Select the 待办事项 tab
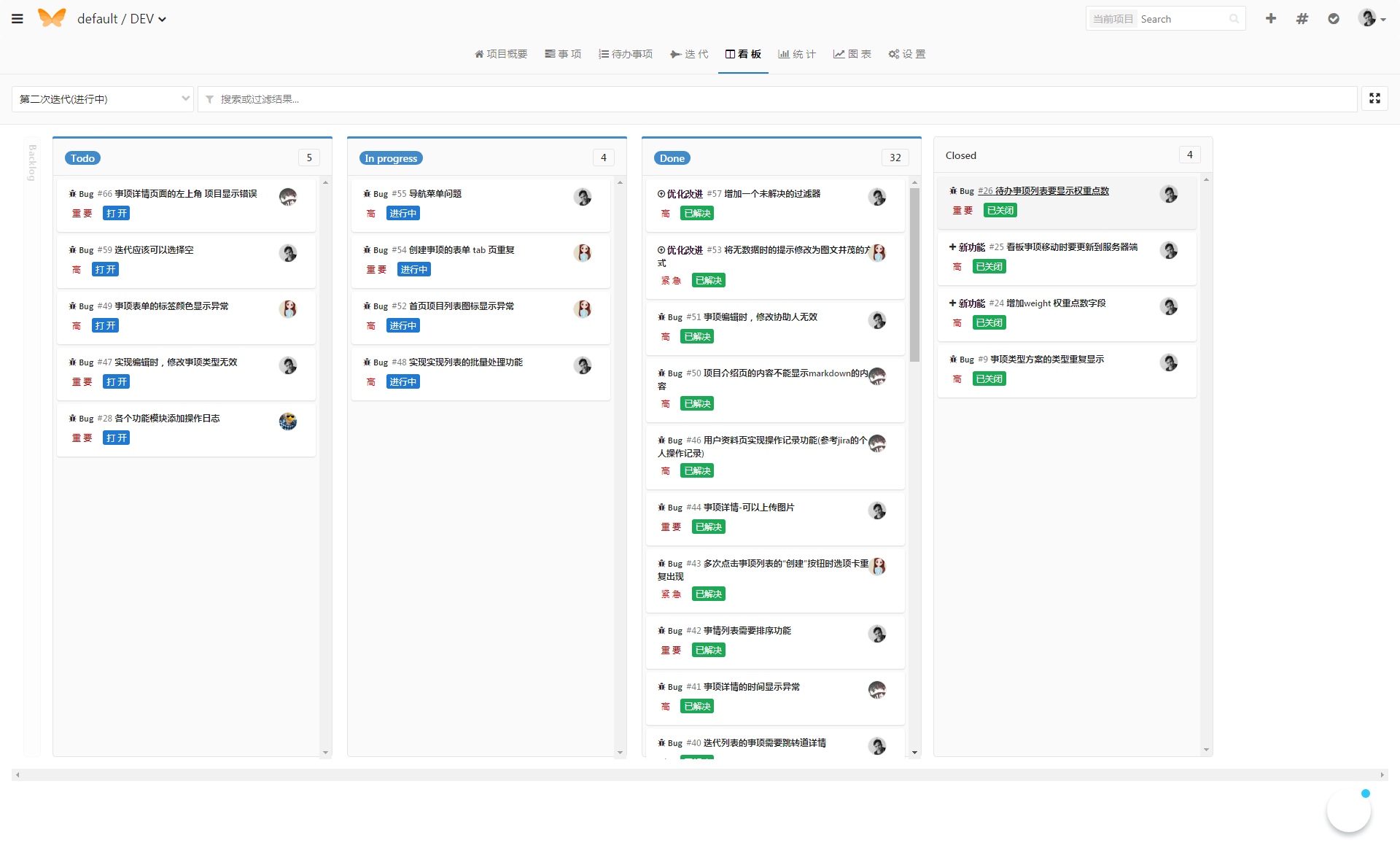Image resolution: width=1400 pixels, height=854 pixels. (625, 53)
